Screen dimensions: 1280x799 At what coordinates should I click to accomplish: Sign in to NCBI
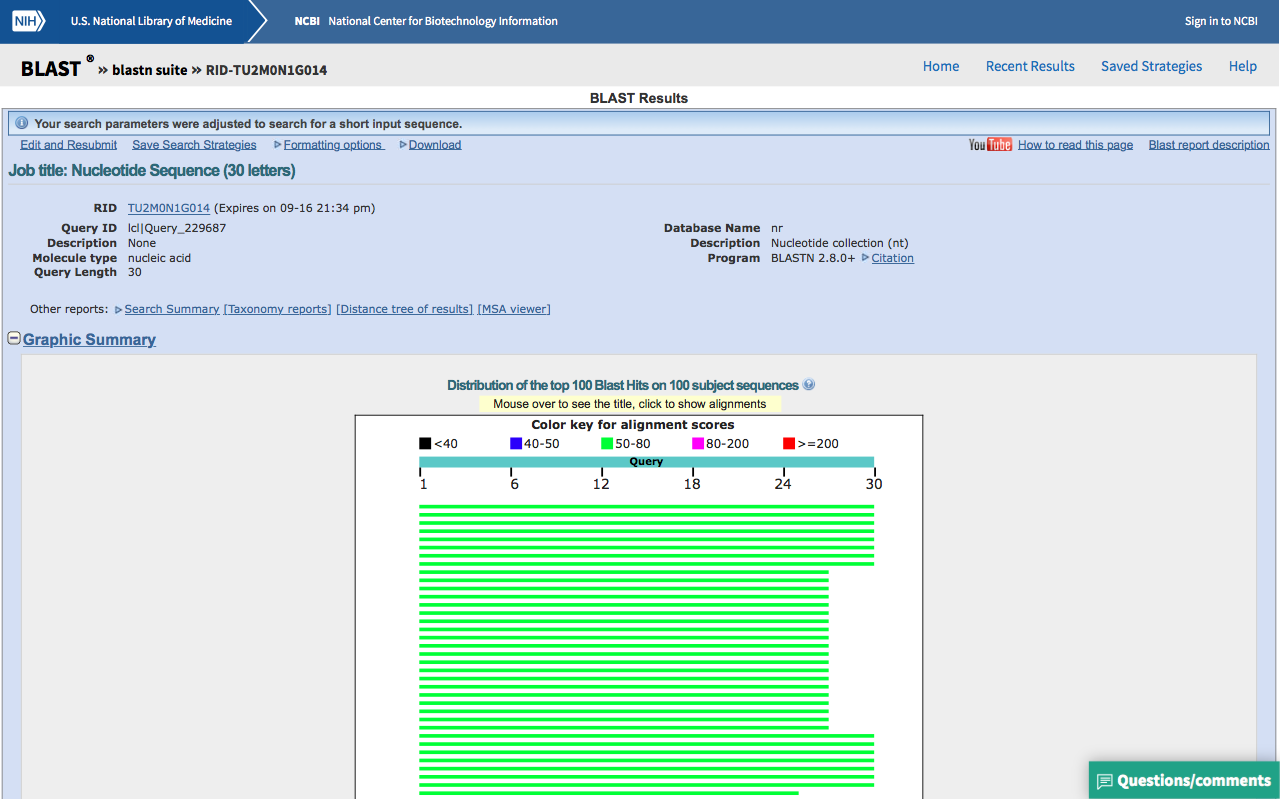pyautogui.click(x=1221, y=21)
